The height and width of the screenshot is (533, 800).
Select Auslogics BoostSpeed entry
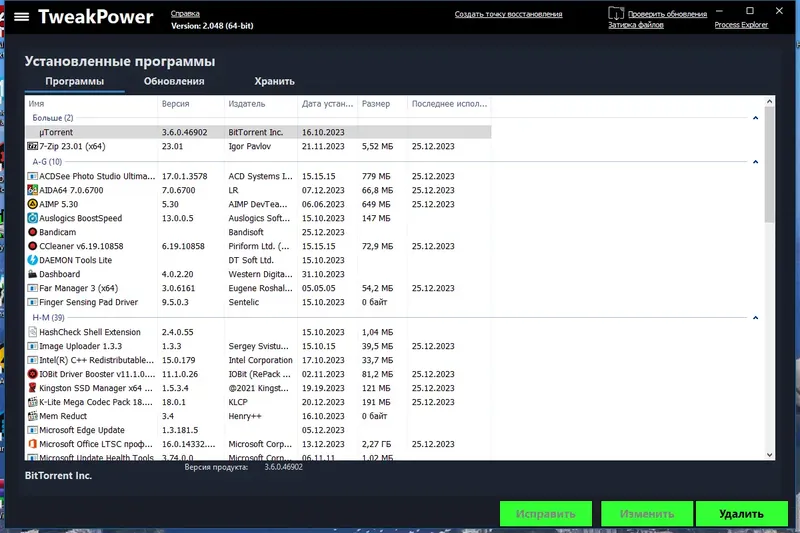tap(258, 218)
